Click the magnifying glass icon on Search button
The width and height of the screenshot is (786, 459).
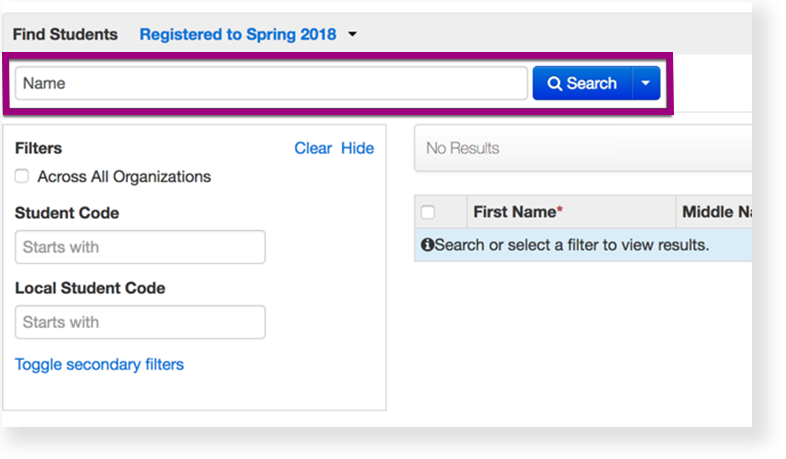coord(555,84)
